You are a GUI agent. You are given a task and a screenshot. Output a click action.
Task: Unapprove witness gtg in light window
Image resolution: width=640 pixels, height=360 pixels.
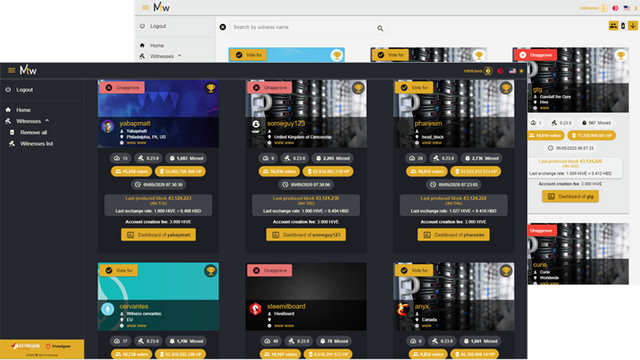point(536,55)
